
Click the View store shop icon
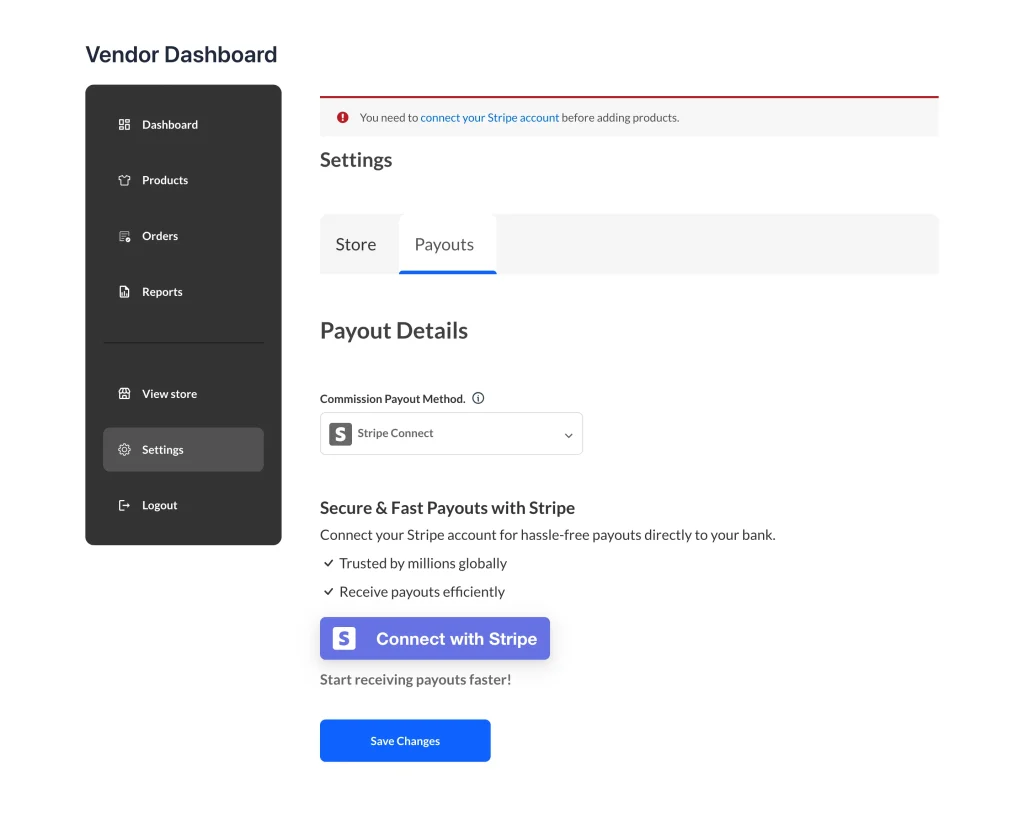click(x=124, y=394)
